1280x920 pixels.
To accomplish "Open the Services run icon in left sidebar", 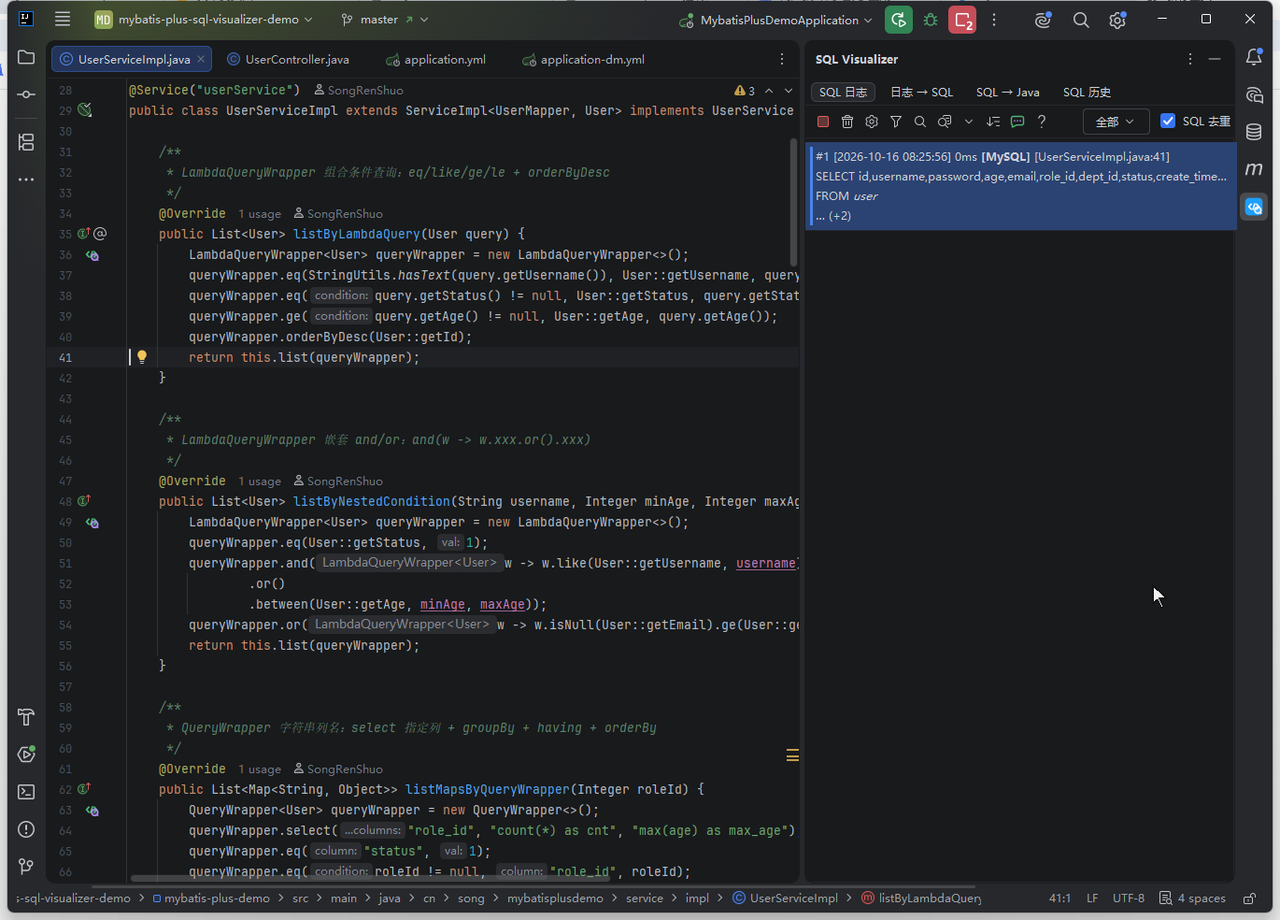I will pyautogui.click(x=26, y=754).
